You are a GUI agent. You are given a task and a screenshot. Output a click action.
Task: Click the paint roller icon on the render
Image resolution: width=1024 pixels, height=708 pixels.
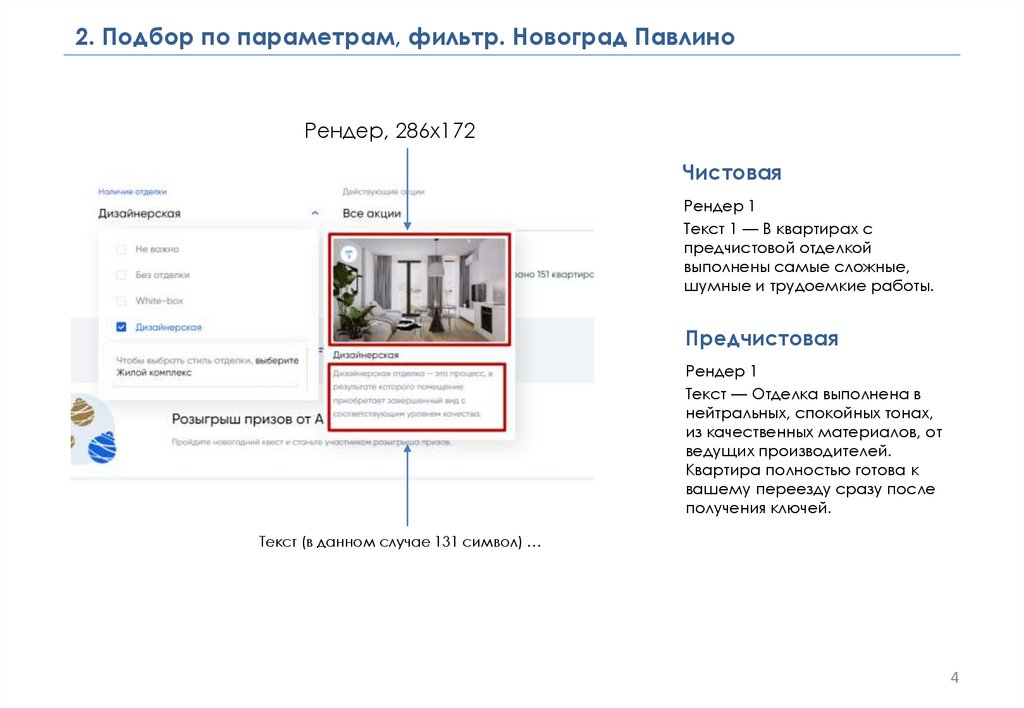tap(347, 254)
